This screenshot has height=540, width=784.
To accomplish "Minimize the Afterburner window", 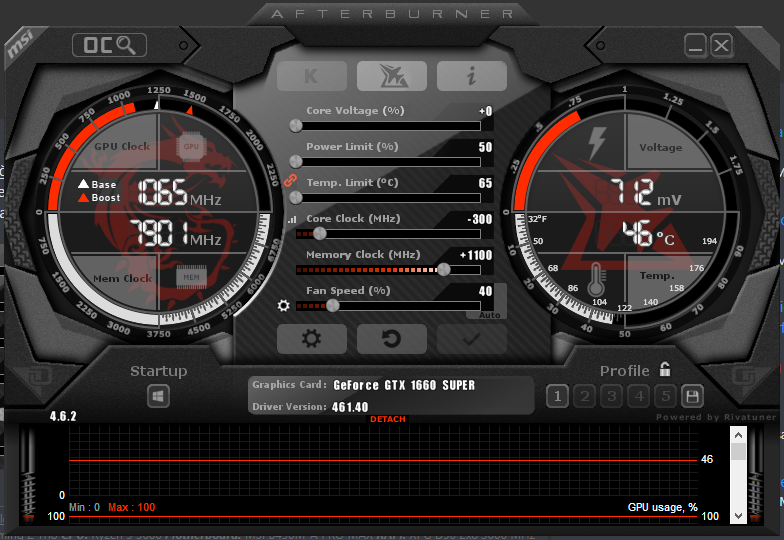I will point(695,46).
